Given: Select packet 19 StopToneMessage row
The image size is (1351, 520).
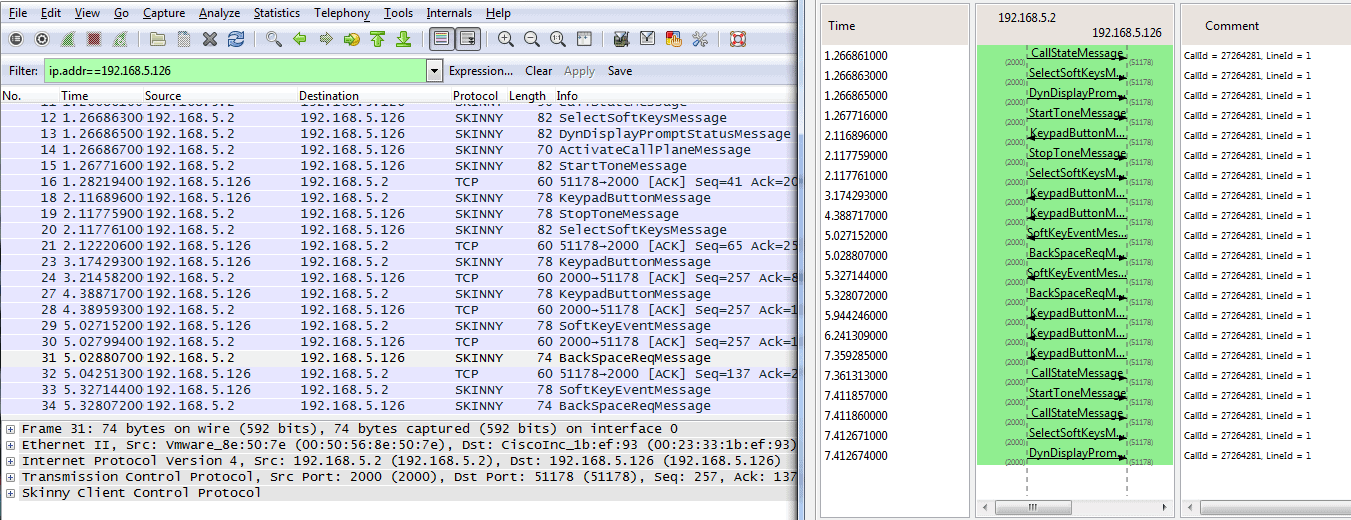Looking at the screenshot, I should [x=400, y=214].
